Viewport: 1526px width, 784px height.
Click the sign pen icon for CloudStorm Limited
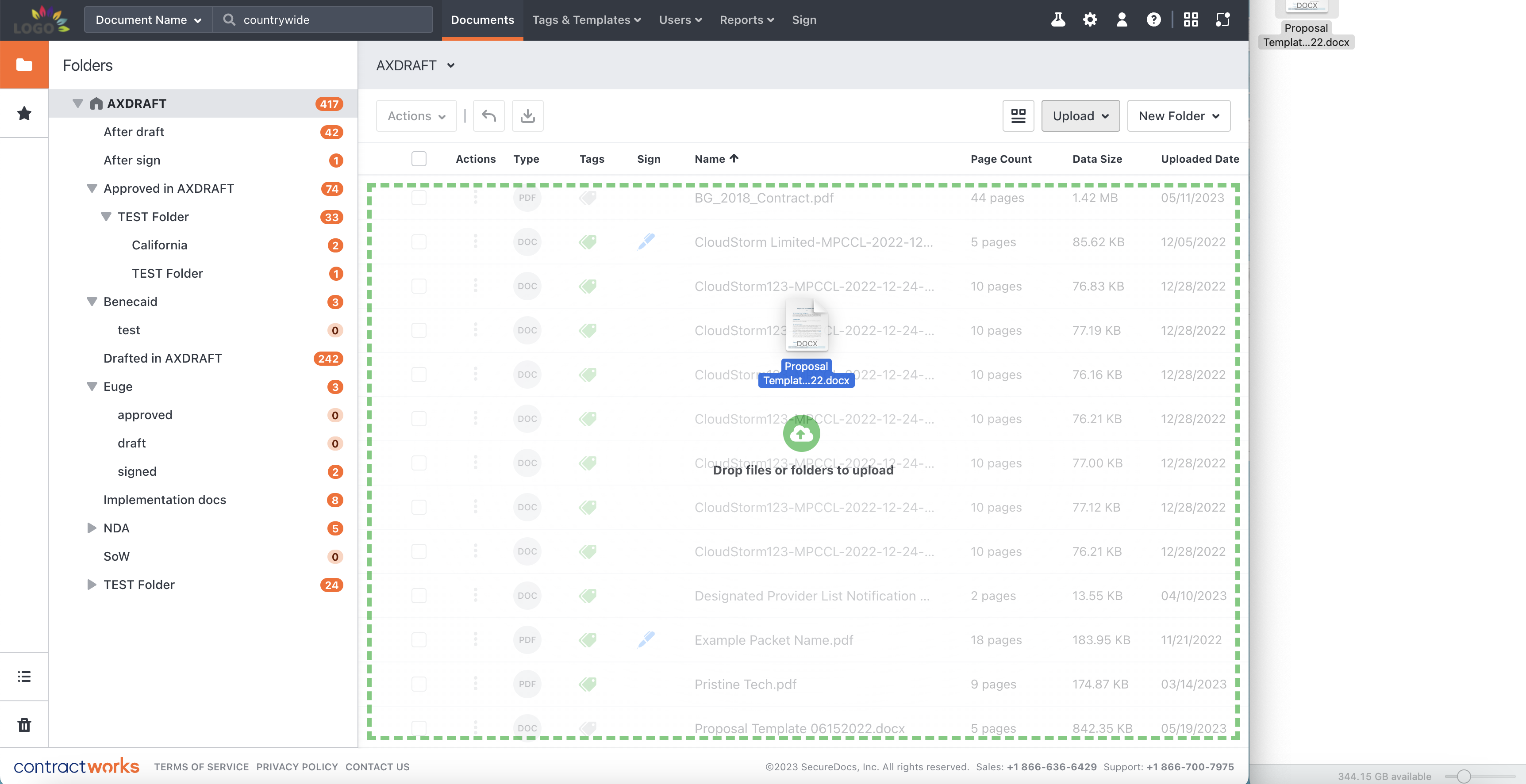click(x=646, y=241)
